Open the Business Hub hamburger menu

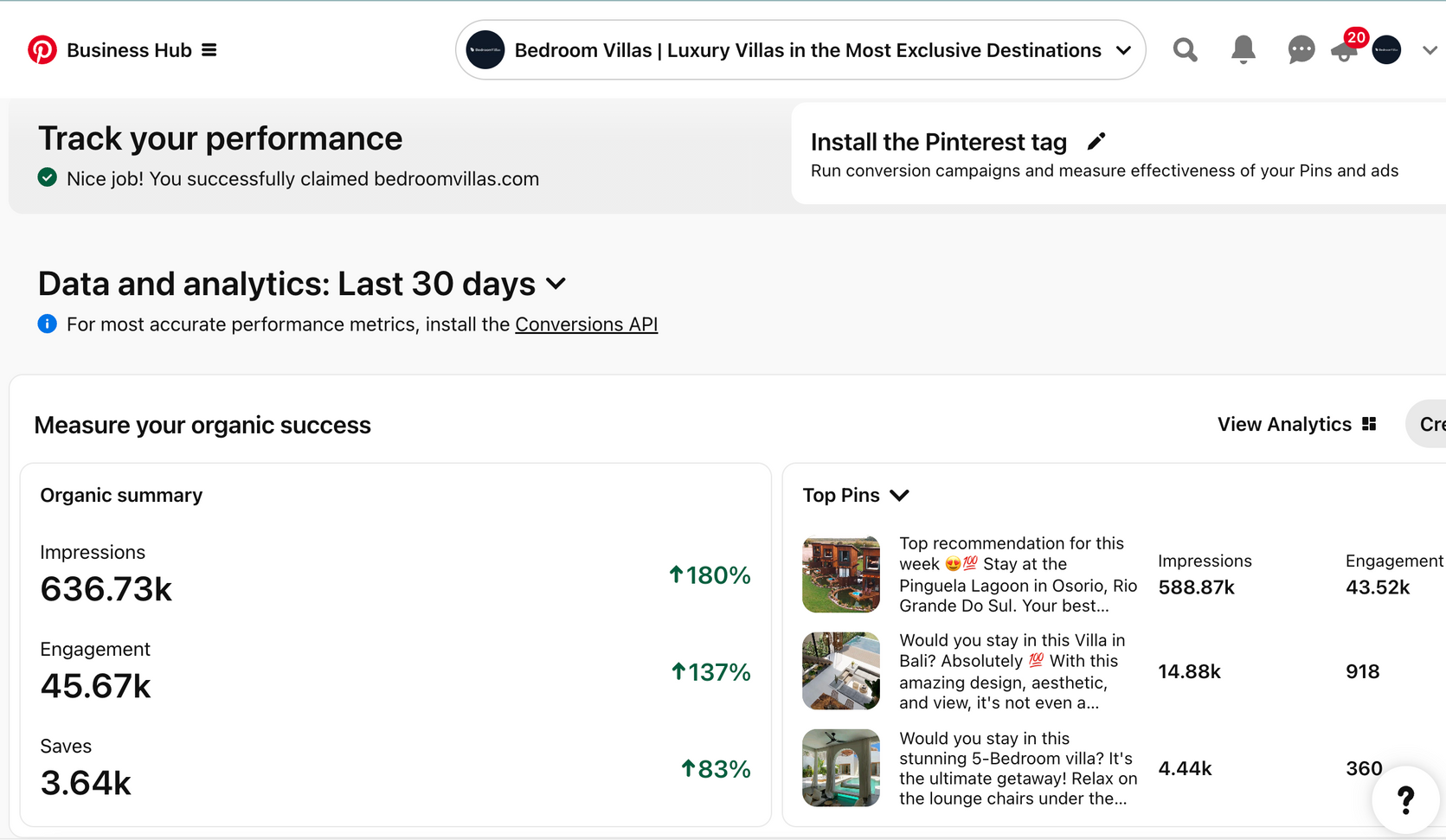click(209, 50)
